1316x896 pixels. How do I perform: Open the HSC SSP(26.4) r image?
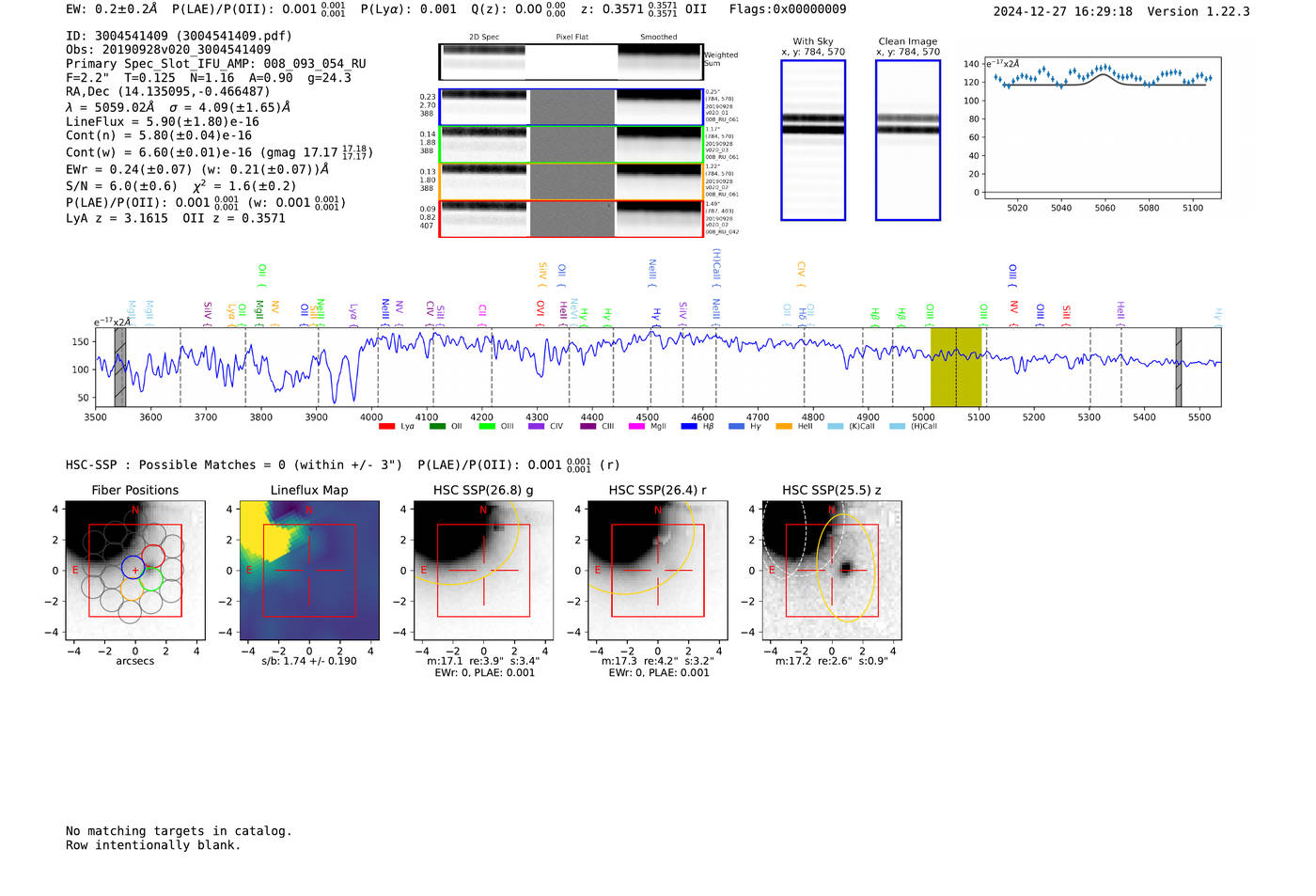[x=658, y=571]
